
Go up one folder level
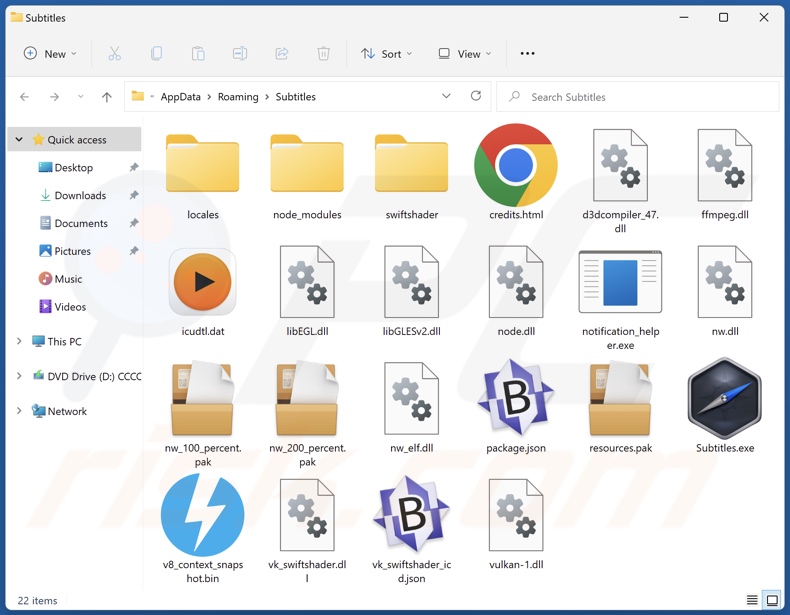click(107, 97)
